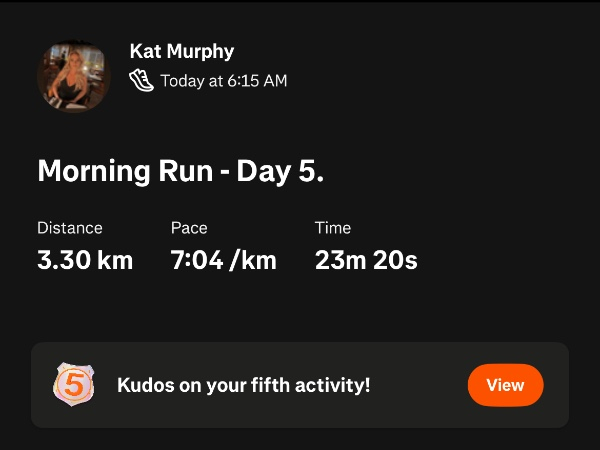Screen dimensions: 600x450
Task: Tap the word 'Kudos' in the banner
Action: click(145, 384)
